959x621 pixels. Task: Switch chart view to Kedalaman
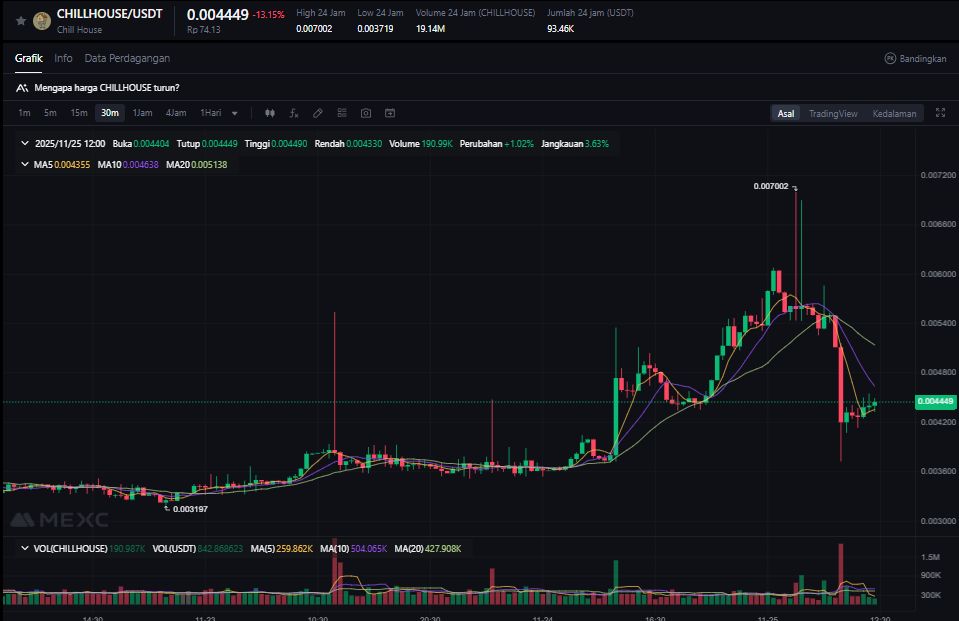893,114
